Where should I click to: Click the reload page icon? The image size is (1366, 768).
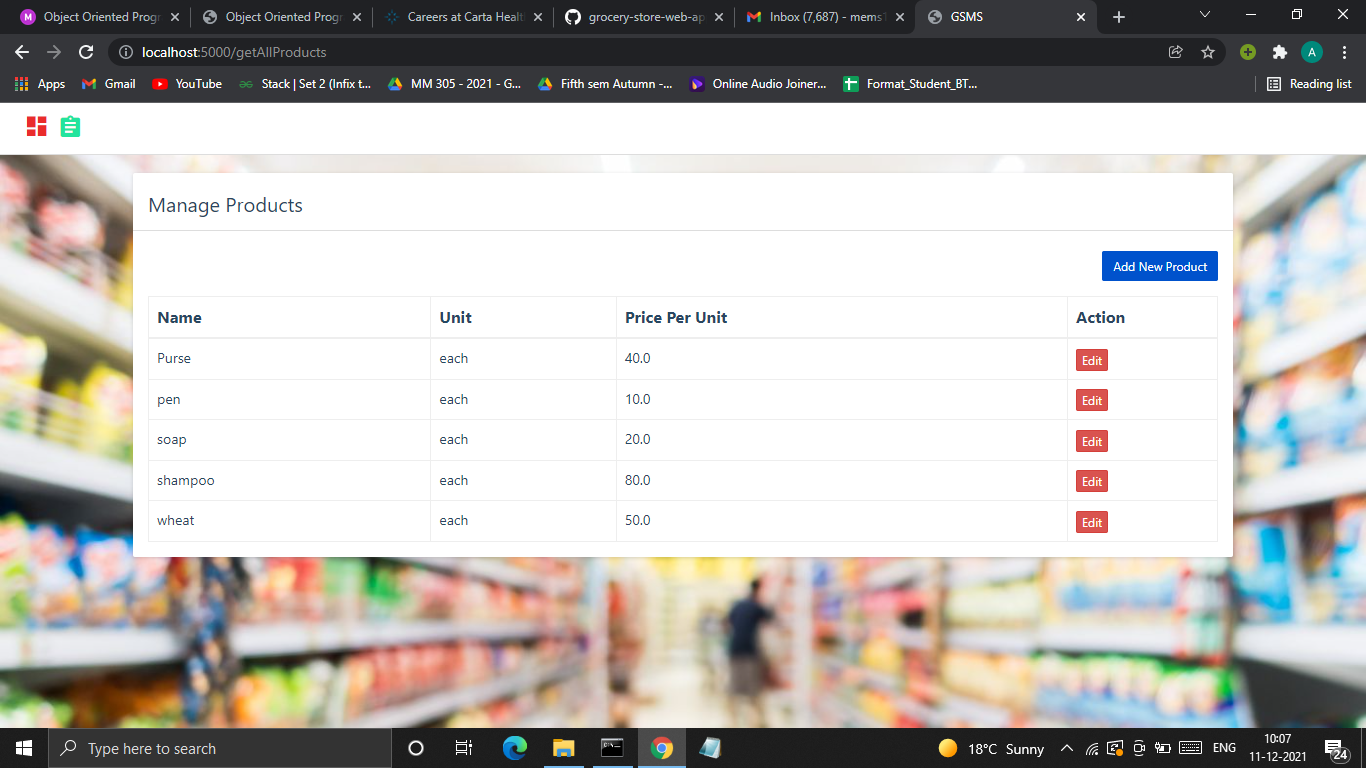88,52
